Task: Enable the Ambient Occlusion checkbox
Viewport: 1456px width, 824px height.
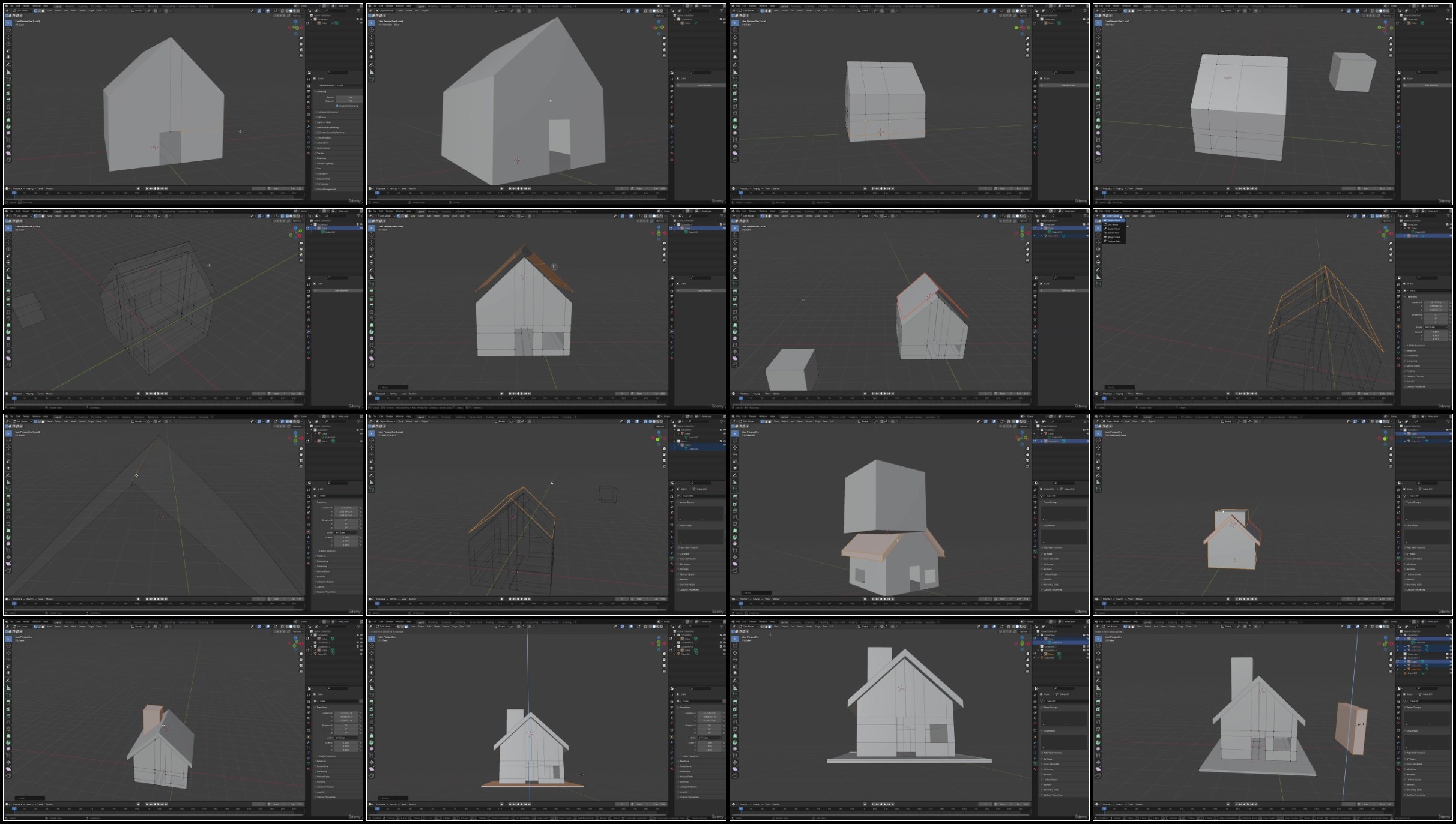Action: (x=318, y=112)
